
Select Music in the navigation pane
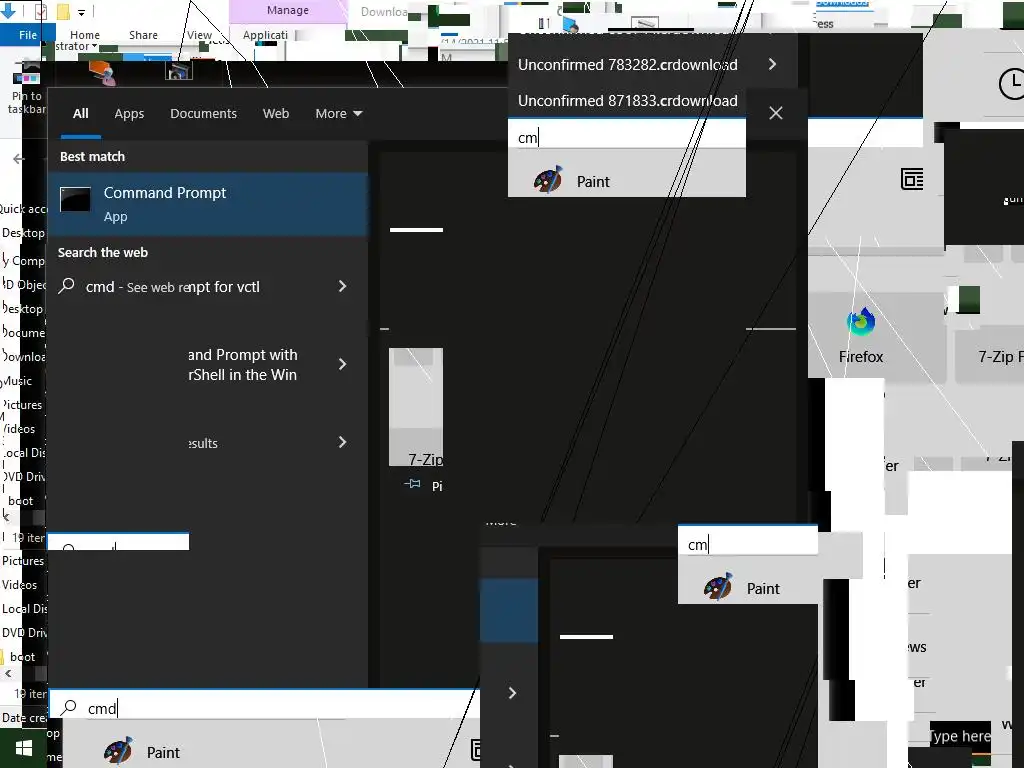coord(18,381)
